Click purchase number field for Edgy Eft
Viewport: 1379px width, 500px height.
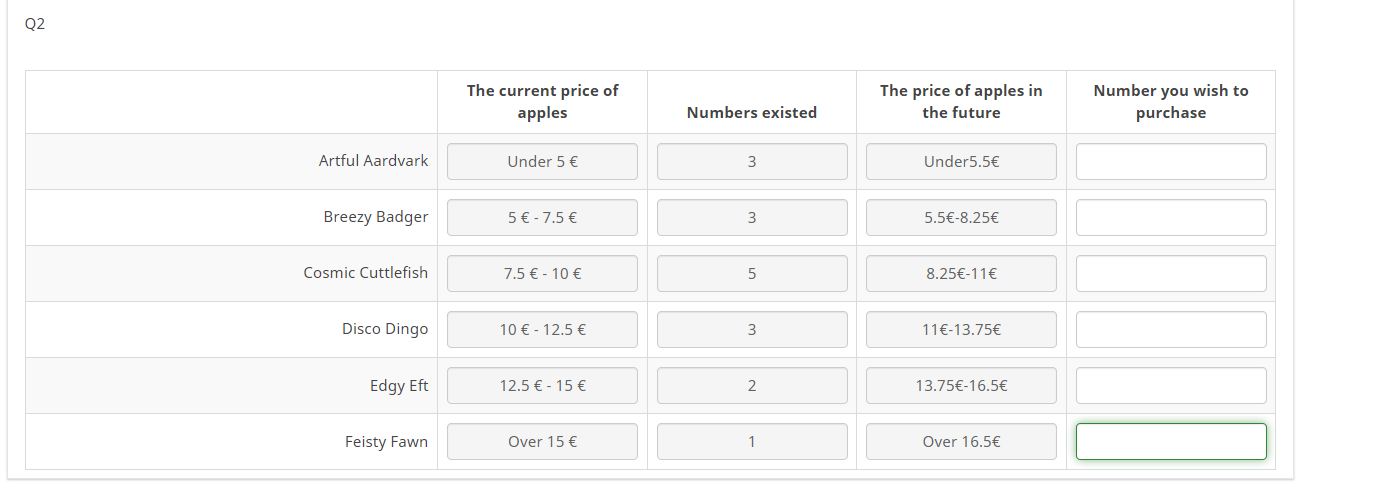(x=1171, y=386)
